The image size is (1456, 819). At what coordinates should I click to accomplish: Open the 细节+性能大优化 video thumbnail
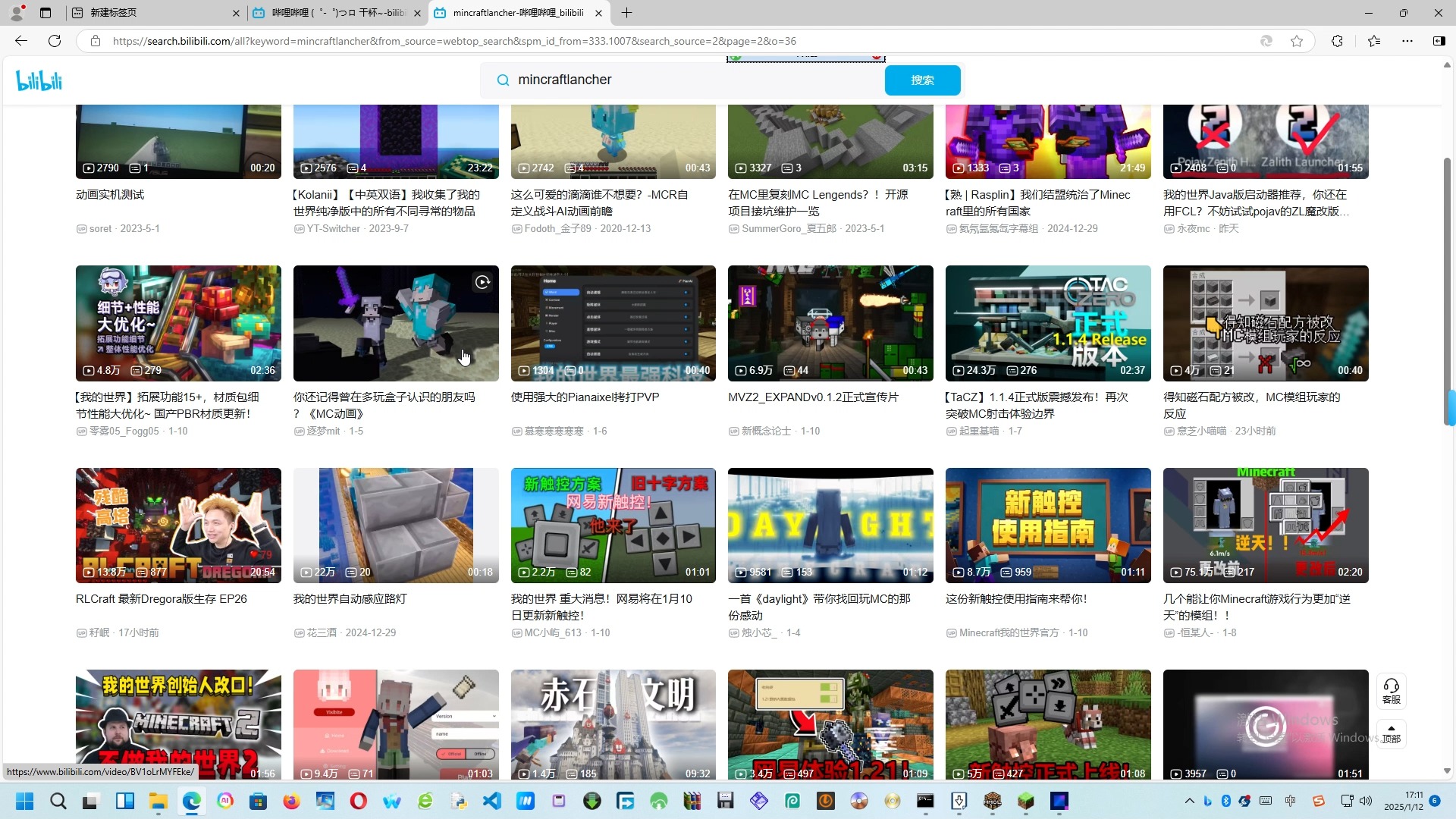pos(178,323)
